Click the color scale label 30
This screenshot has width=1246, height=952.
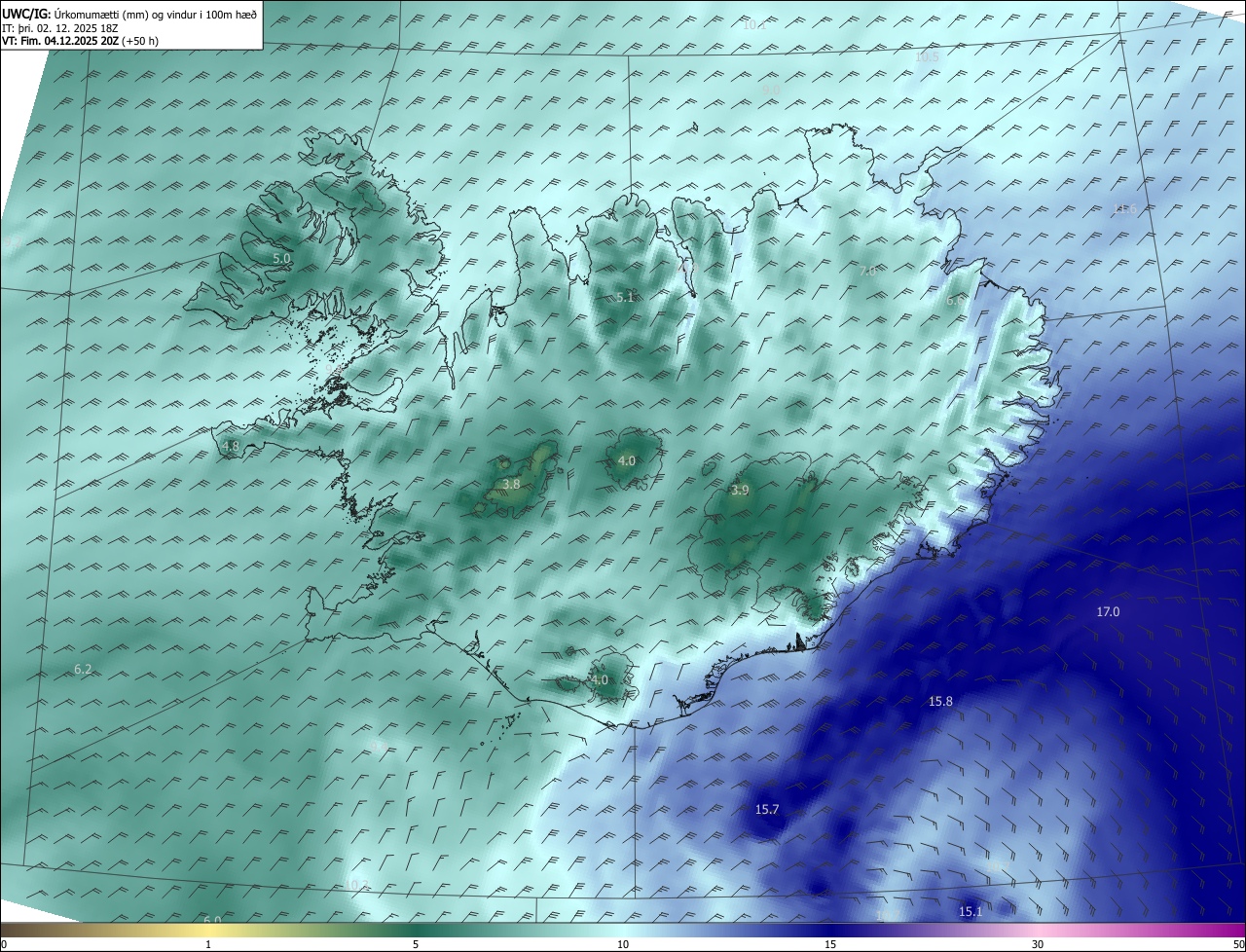tap(1038, 944)
